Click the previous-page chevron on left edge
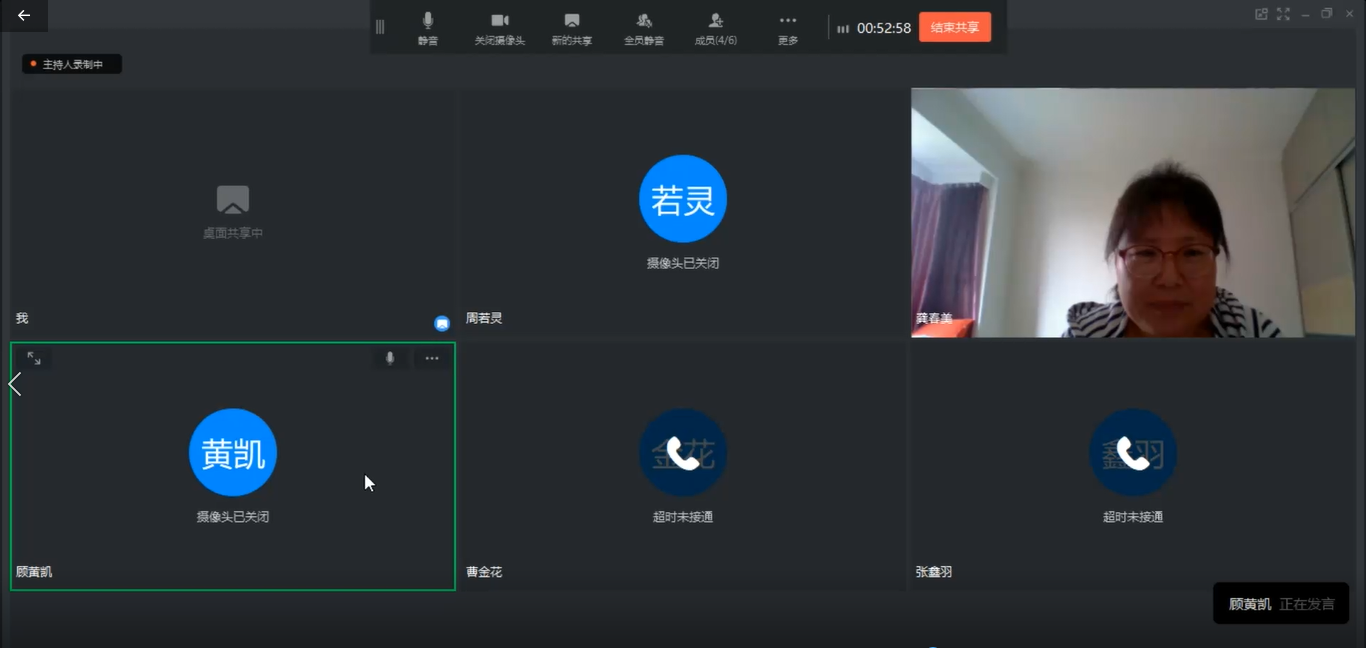The width and height of the screenshot is (1367, 649). (15, 384)
